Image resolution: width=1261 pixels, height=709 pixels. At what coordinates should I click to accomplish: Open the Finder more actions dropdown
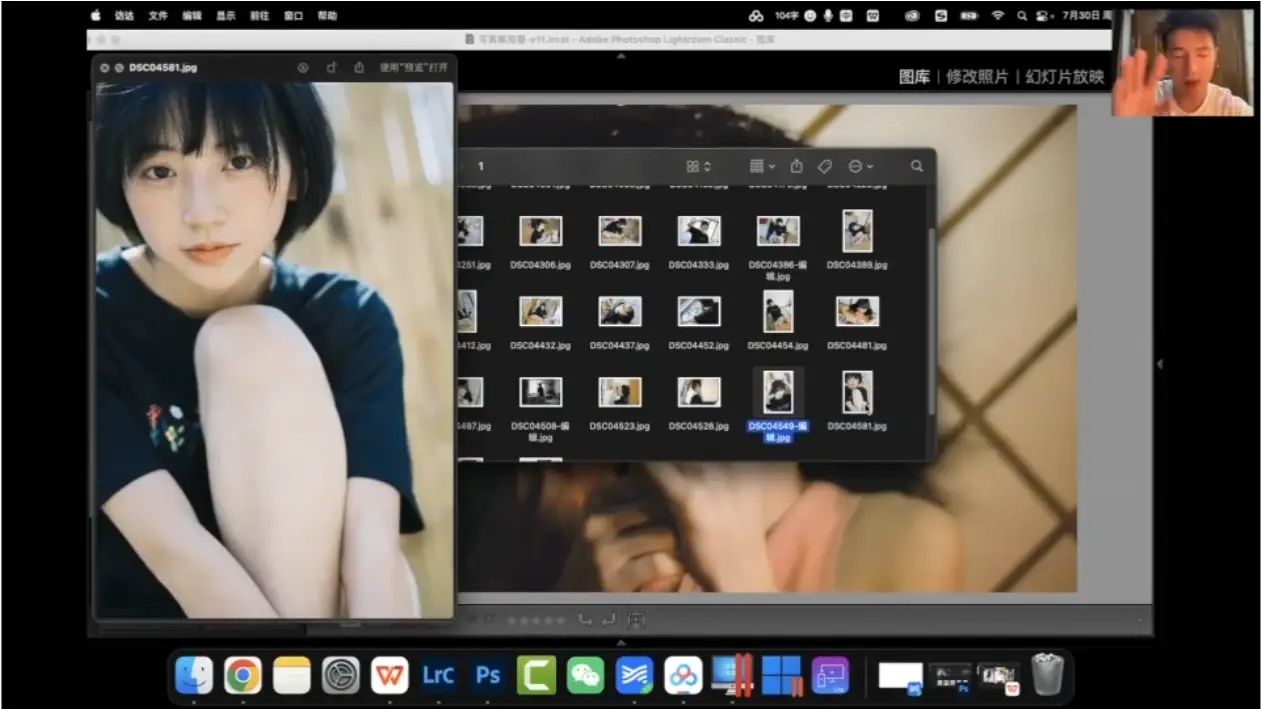860,166
